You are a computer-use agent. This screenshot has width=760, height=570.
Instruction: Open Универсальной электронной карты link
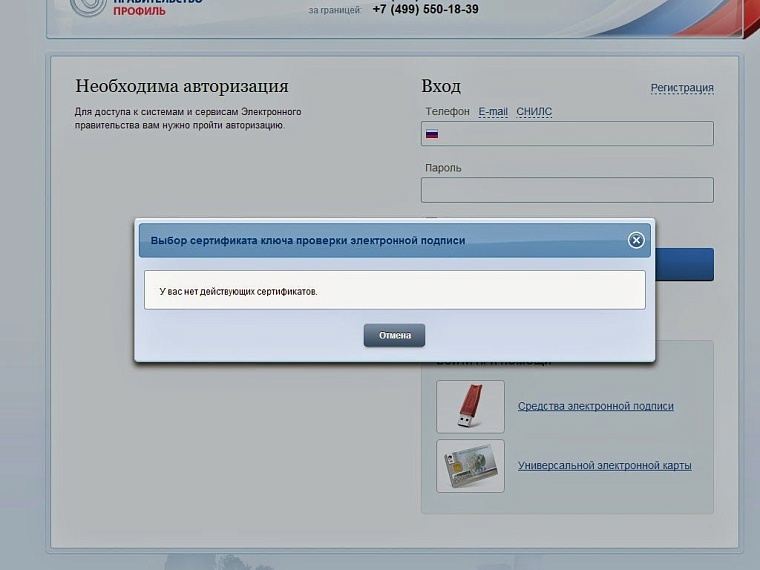604,466
